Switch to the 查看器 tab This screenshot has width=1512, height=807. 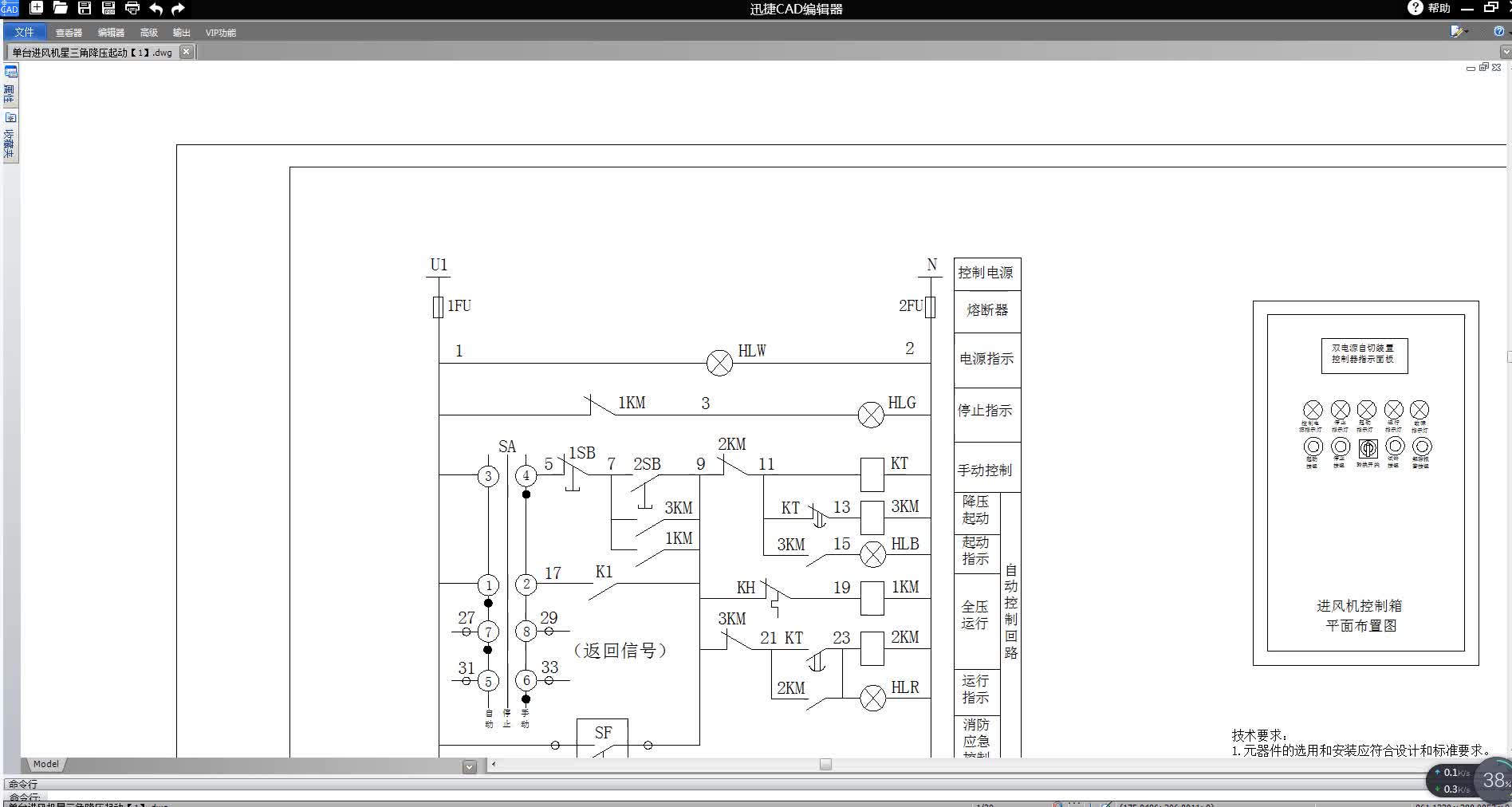[x=69, y=33]
